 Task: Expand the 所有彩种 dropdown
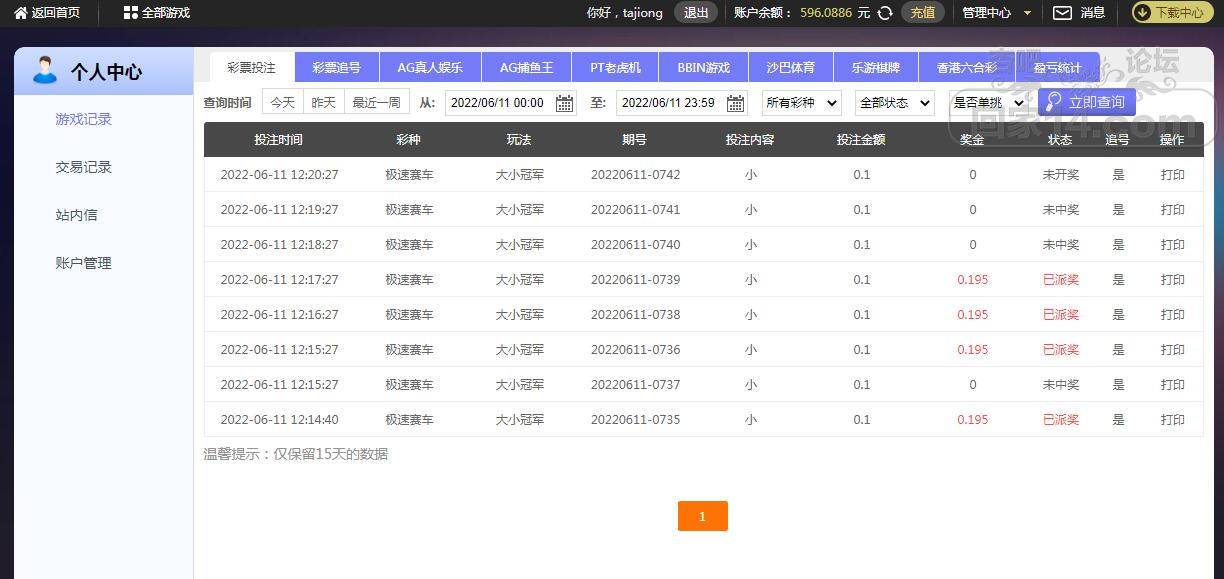point(801,103)
